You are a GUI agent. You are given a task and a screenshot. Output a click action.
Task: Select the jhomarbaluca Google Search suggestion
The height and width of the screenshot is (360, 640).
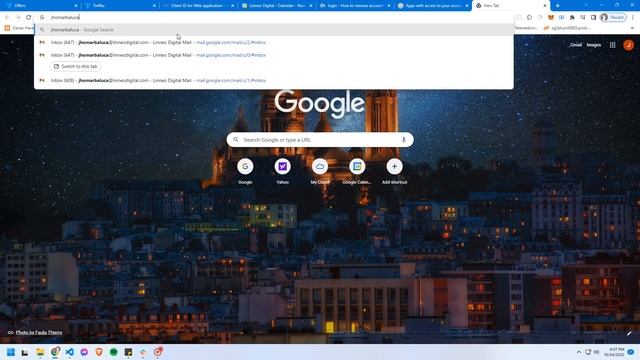(x=274, y=30)
